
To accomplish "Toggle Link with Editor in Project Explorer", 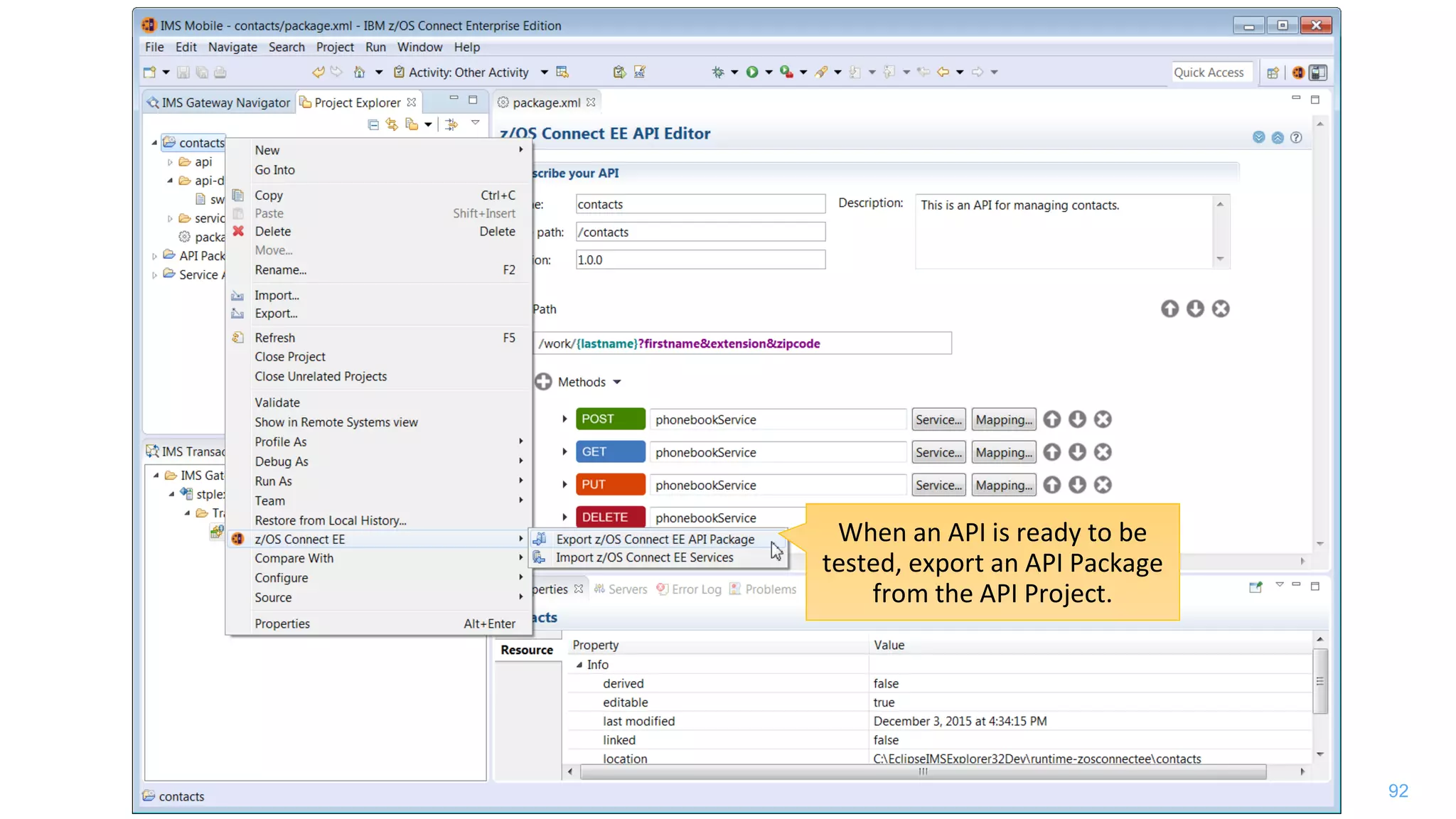I will [x=392, y=124].
